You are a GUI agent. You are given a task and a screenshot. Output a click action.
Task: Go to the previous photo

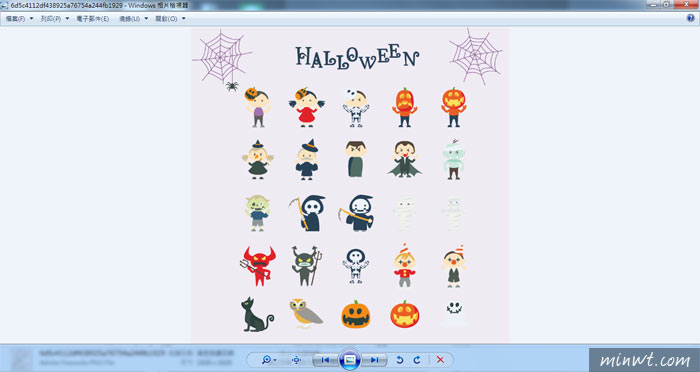(325, 360)
